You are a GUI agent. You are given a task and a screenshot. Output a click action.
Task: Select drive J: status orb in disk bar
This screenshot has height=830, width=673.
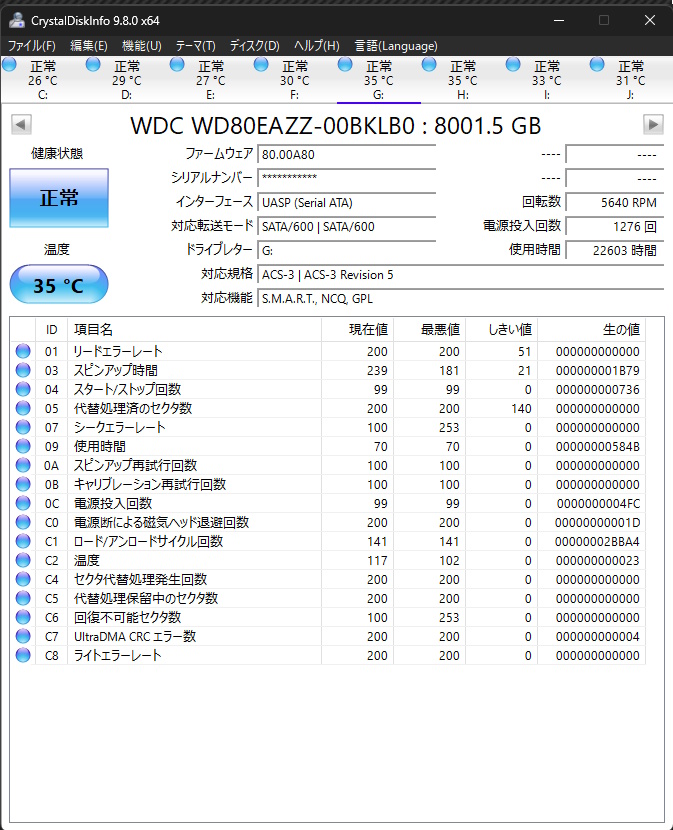598,65
